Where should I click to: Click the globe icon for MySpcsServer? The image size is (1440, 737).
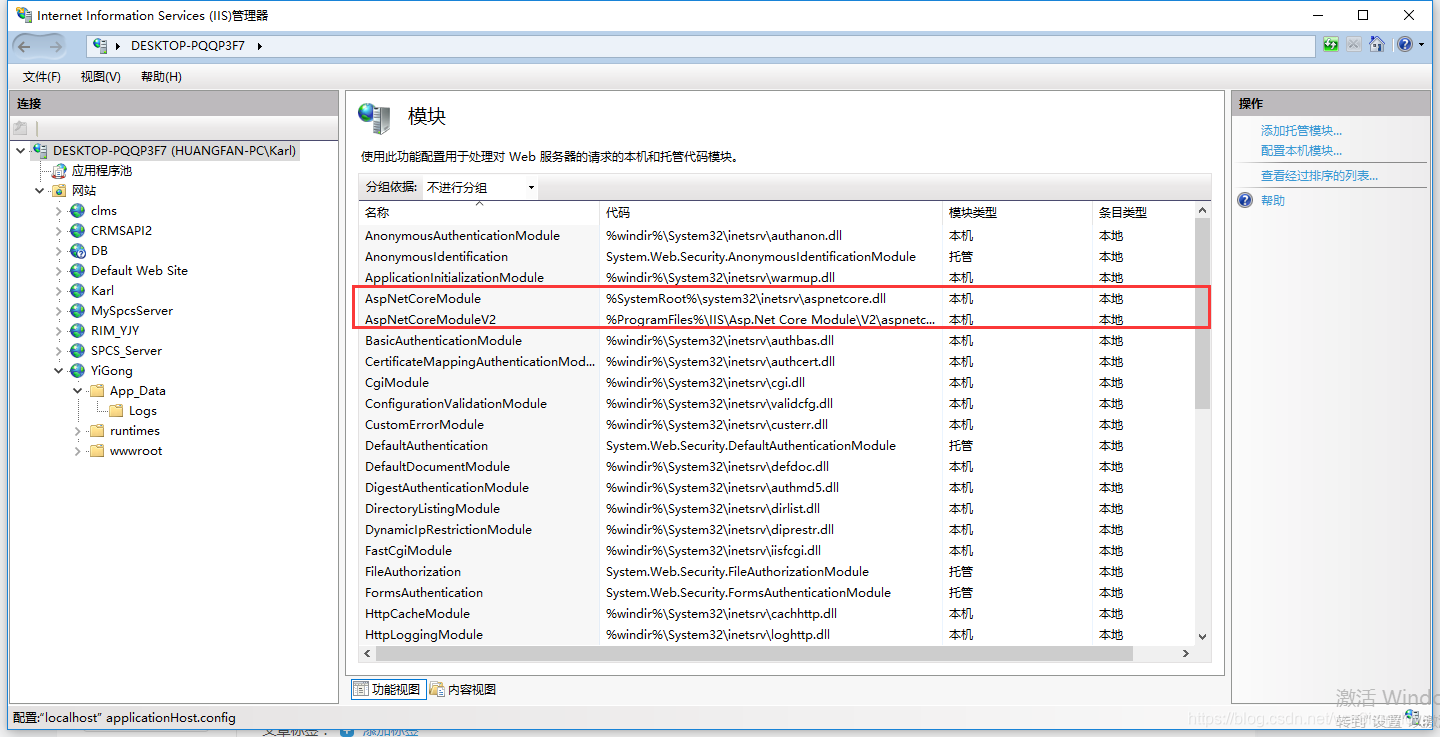click(x=77, y=311)
